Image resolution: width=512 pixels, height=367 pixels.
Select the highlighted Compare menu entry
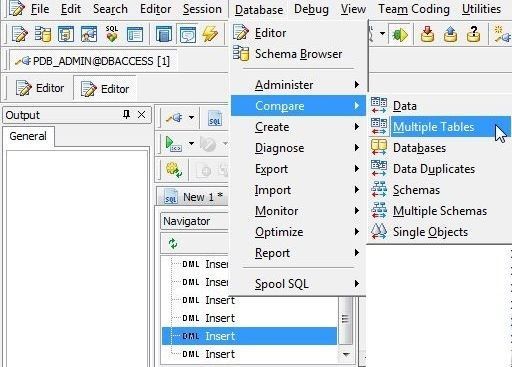tap(298, 106)
